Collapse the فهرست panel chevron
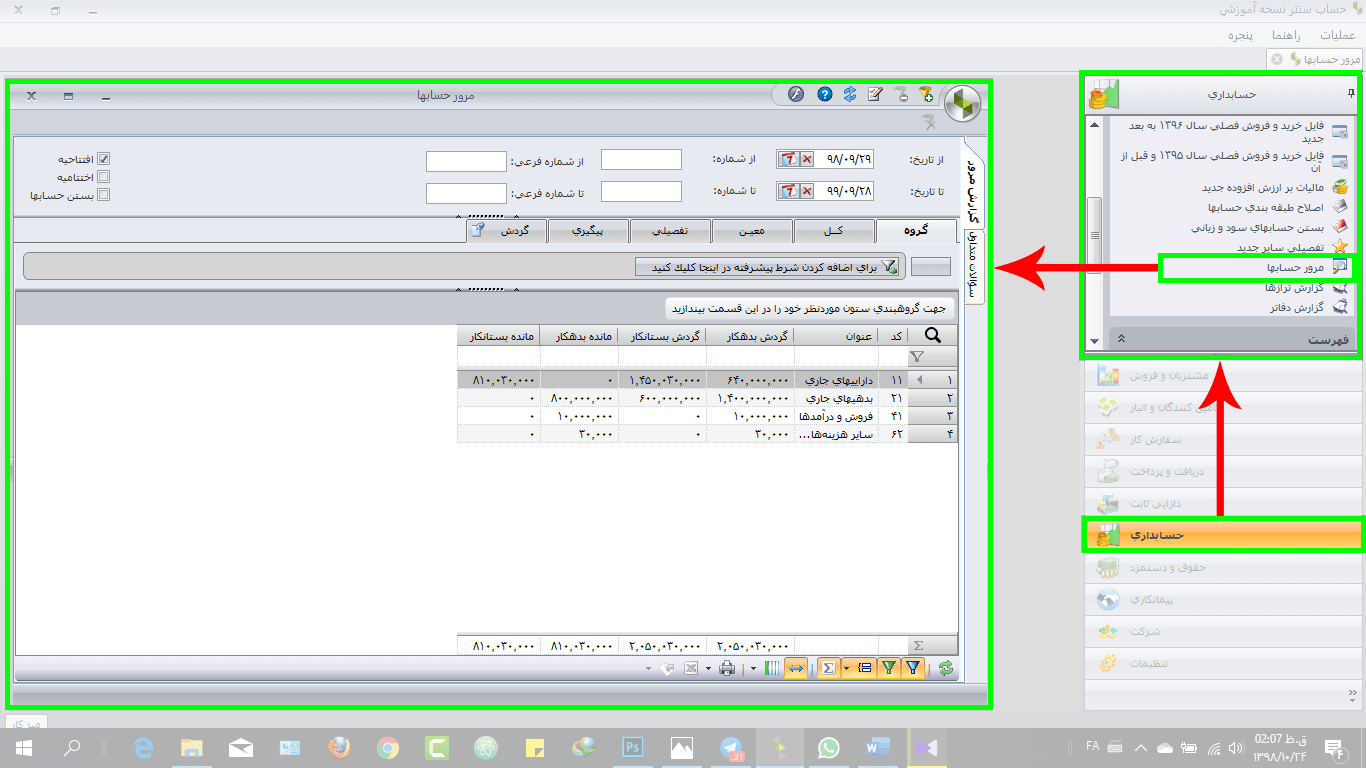This screenshot has width=1366, height=768. point(1121,340)
